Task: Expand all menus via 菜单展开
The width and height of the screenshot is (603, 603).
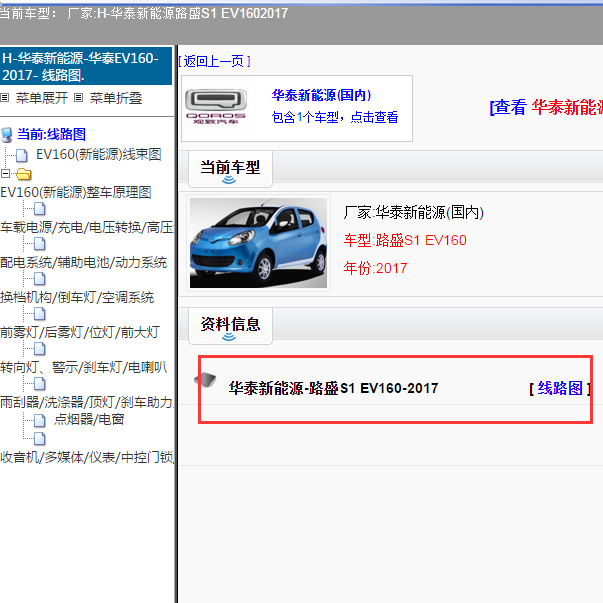Action: pos(42,98)
